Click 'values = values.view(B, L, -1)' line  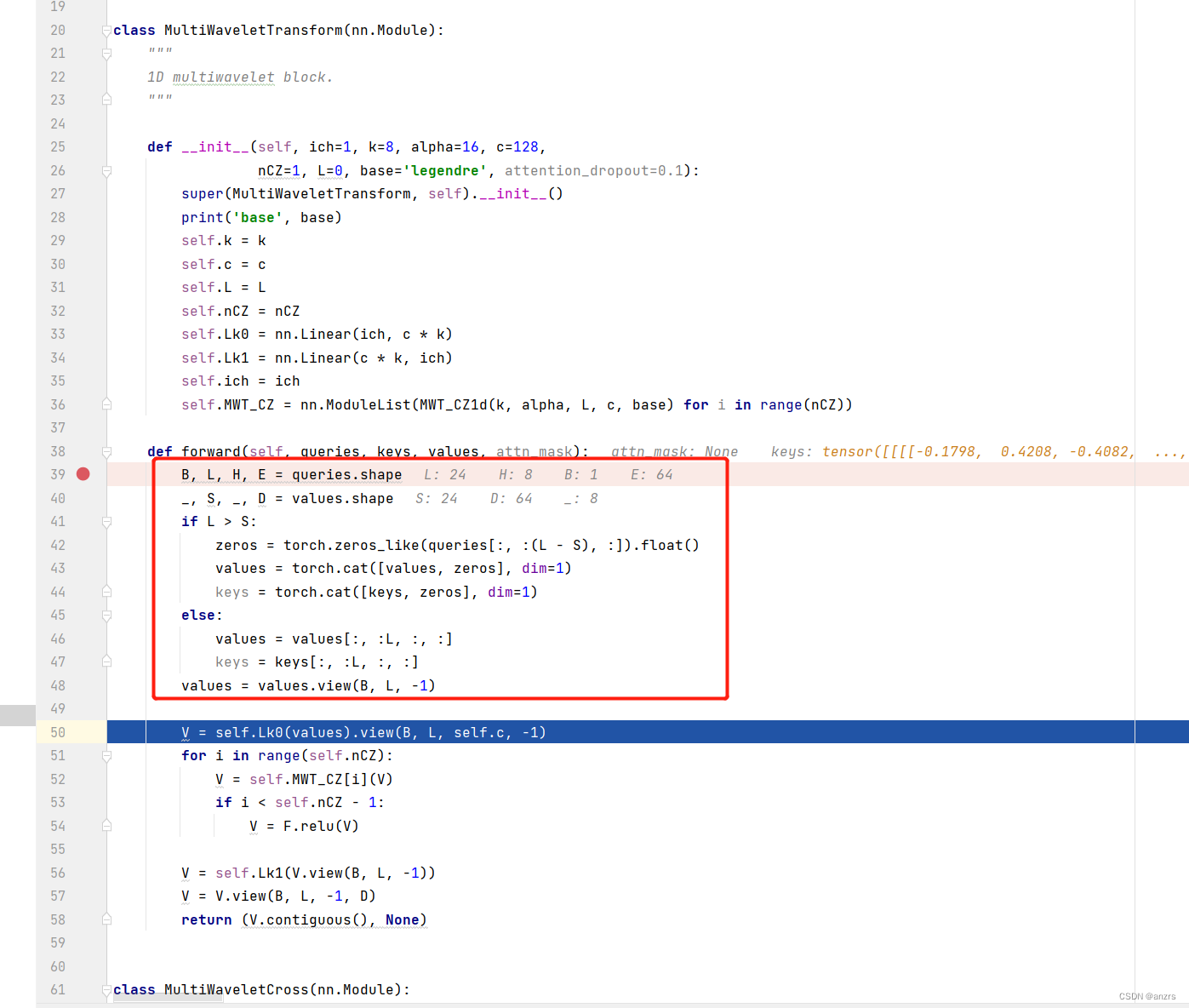click(308, 685)
